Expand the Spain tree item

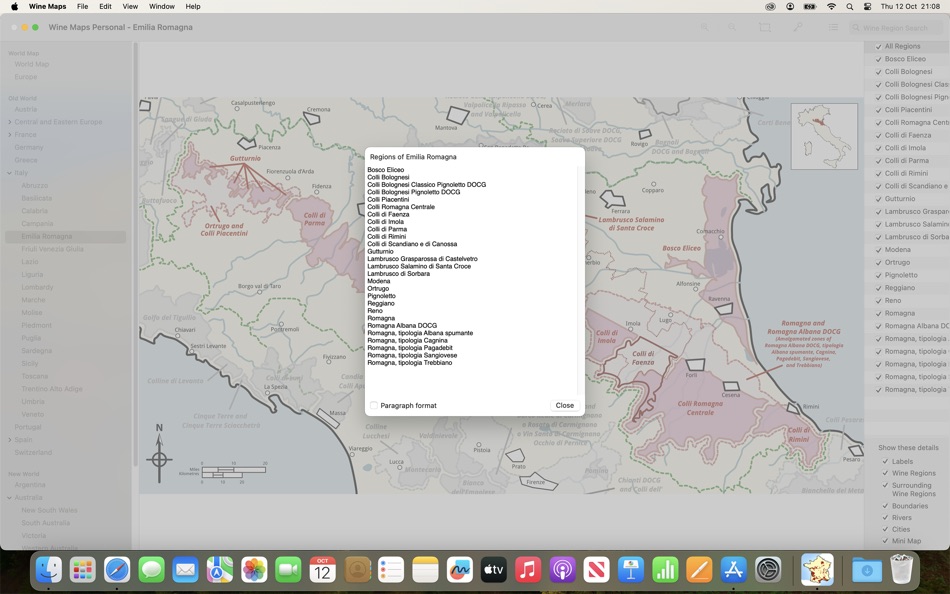10,440
